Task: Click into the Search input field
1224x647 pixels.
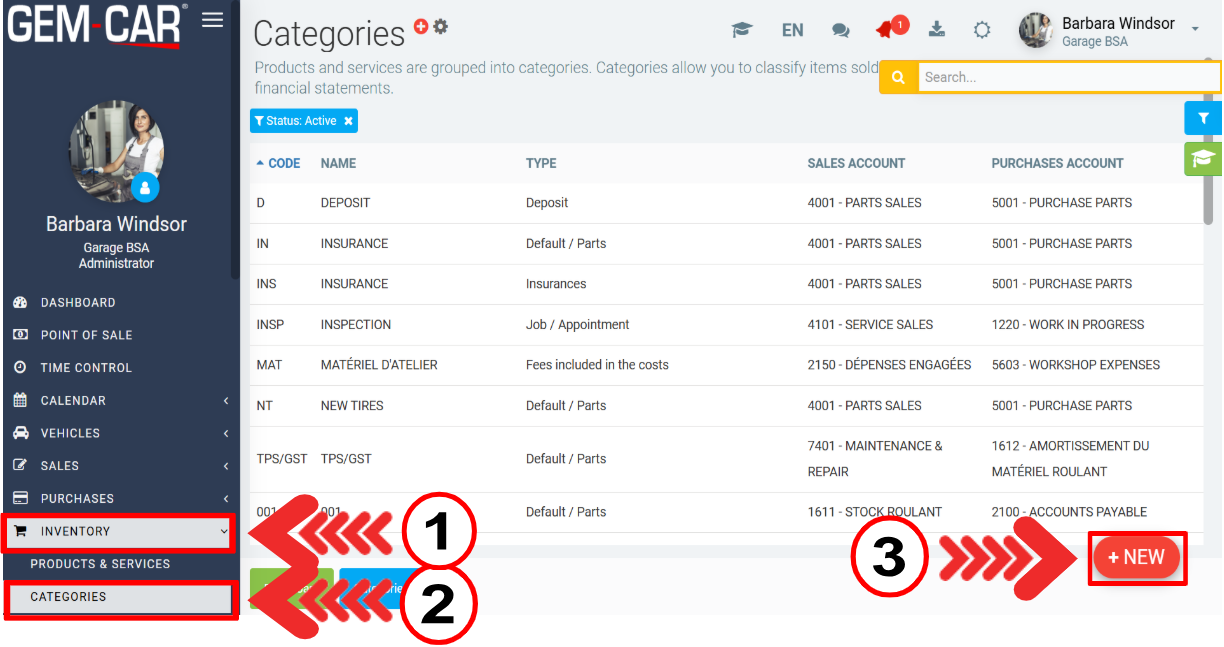Action: click(1065, 77)
